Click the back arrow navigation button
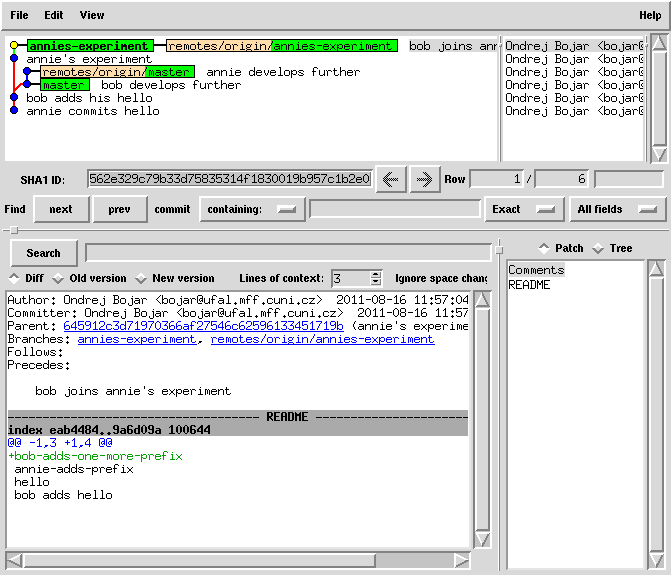Screen dimensions: 671x575 point(390,179)
